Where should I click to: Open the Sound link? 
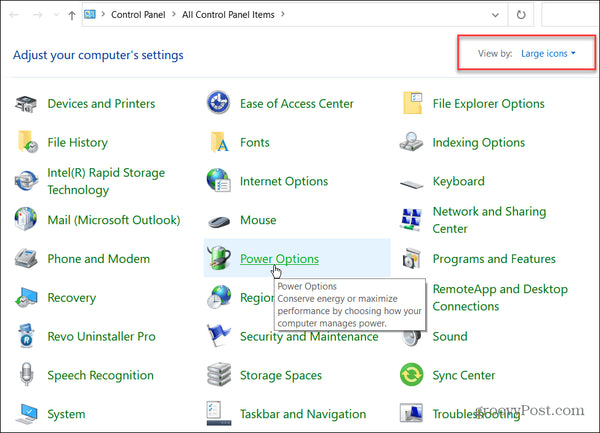pyautogui.click(x=450, y=337)
